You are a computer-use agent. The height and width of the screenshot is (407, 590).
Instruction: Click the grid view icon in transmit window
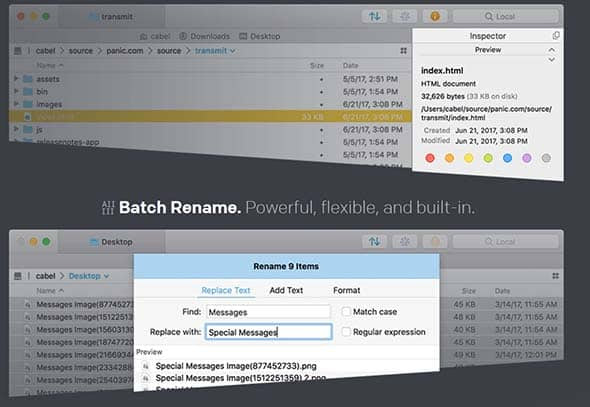tap(403, 50)
